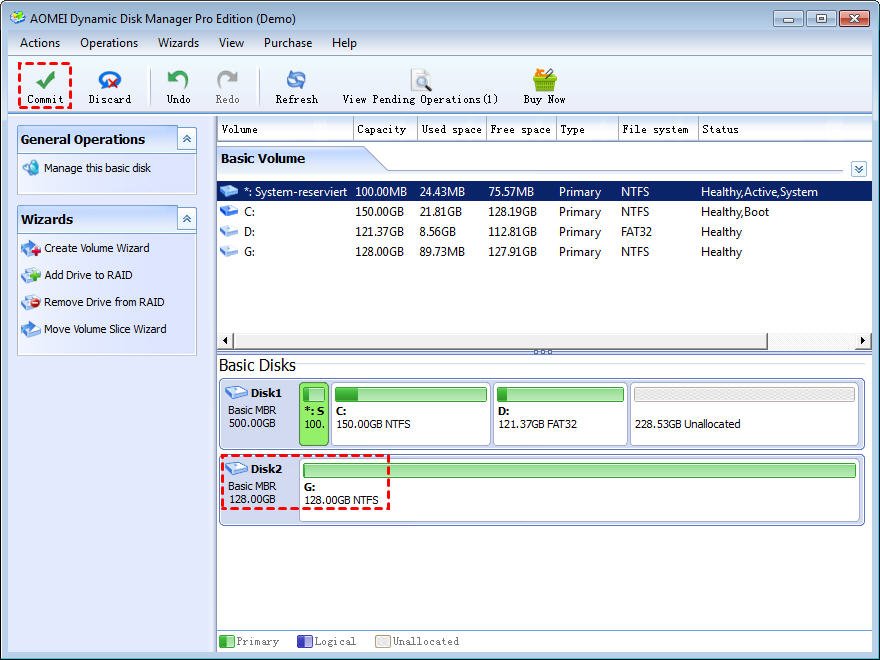This screenshot has height=660, width=880.
Task: Collapse the General Operations panel
Action: point(187,139)
